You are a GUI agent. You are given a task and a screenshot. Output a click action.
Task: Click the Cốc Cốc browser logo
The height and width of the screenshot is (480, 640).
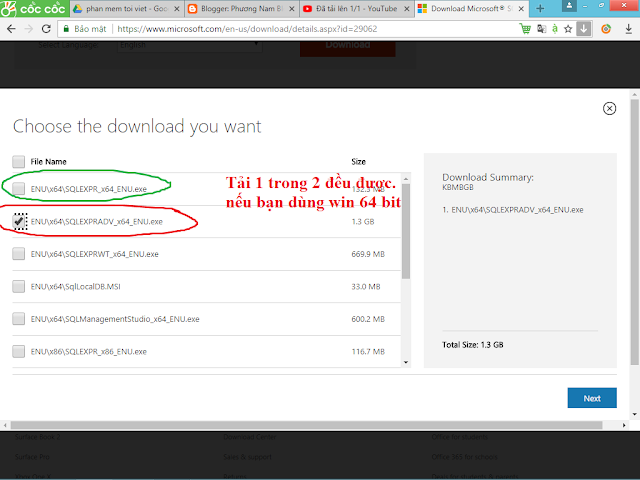[33, 9]
